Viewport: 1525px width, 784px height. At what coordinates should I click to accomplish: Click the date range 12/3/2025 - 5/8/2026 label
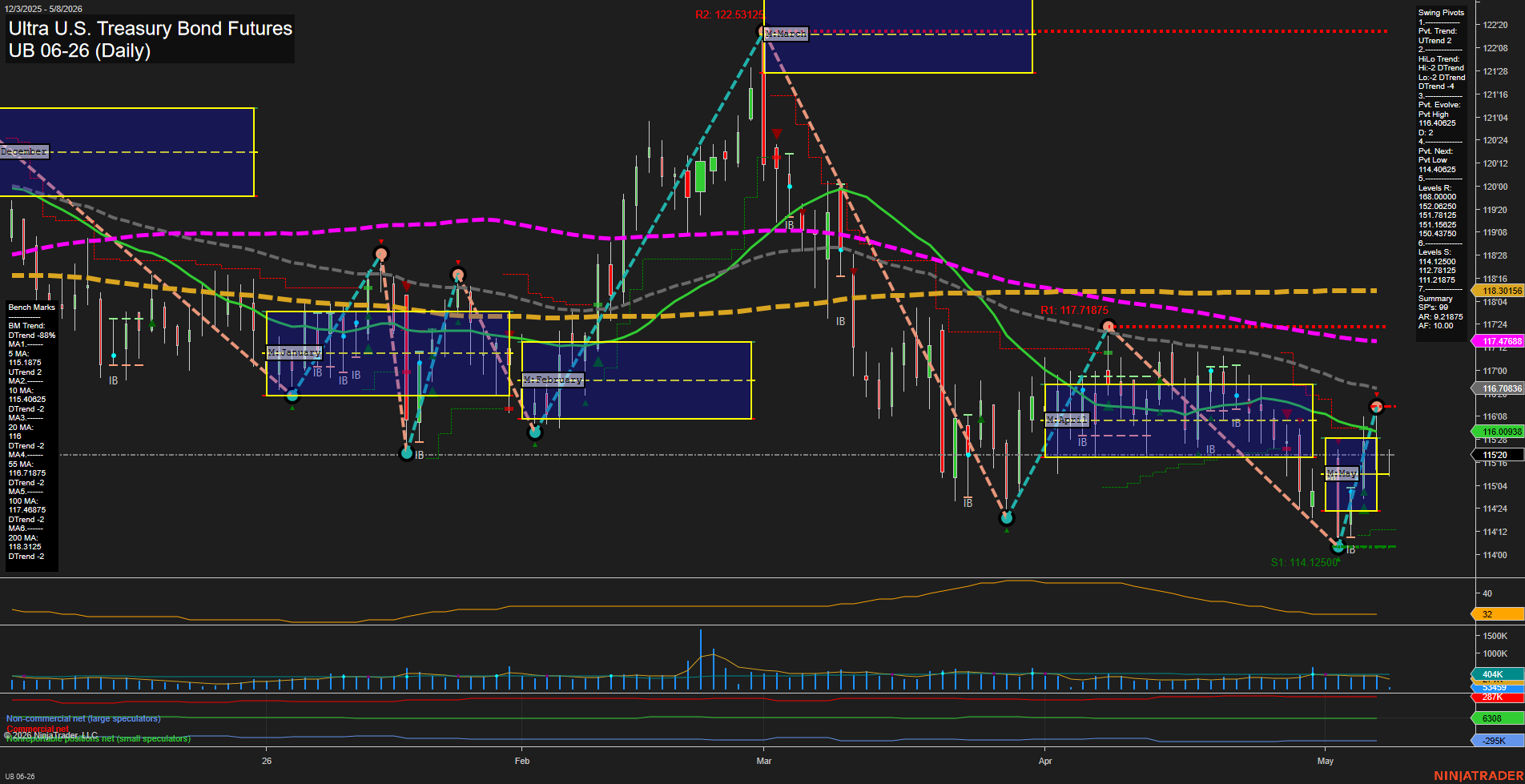coord(43,9)
